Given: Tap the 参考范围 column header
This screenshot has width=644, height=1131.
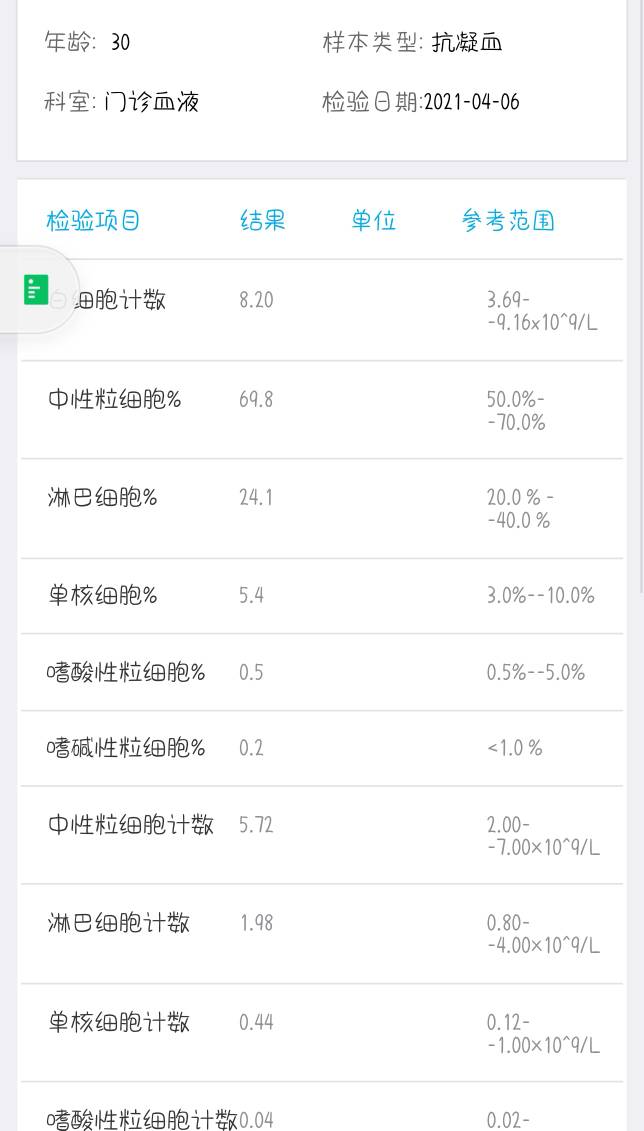Looking at the screenshot, I should click(x=508, y=220).
